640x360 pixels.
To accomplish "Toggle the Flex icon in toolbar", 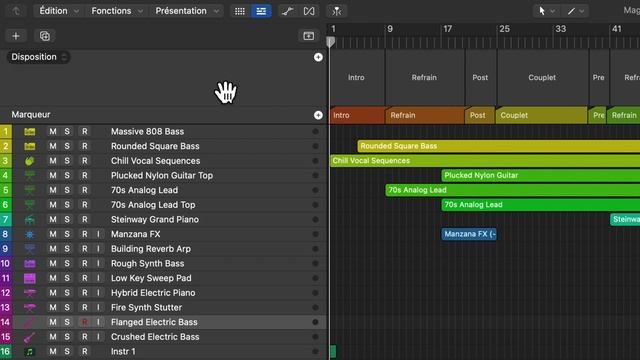I will [309, 11].
